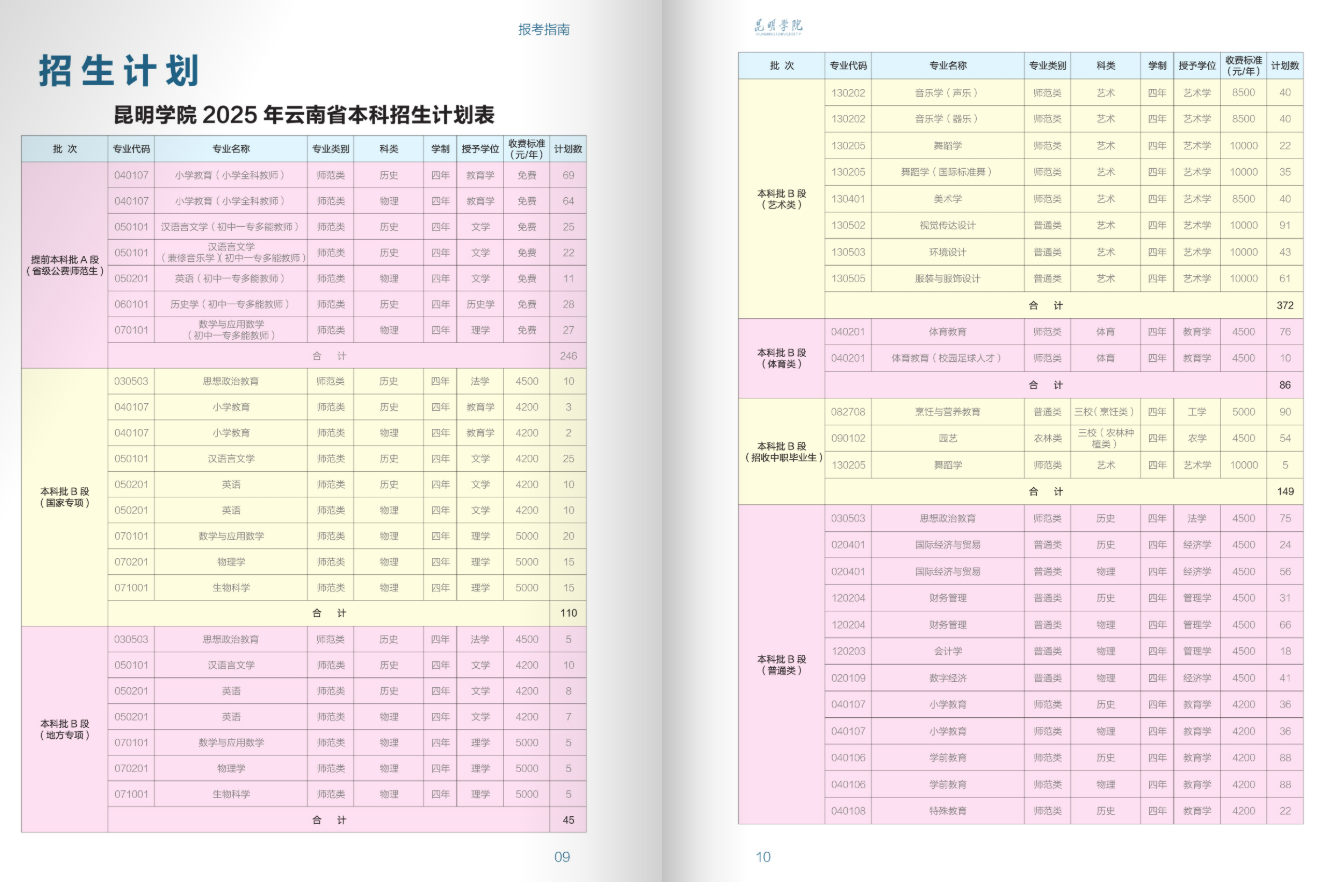This screenshot has height=882, width=1332.
Task: Click major 美术学
Action: click(947, 198)
